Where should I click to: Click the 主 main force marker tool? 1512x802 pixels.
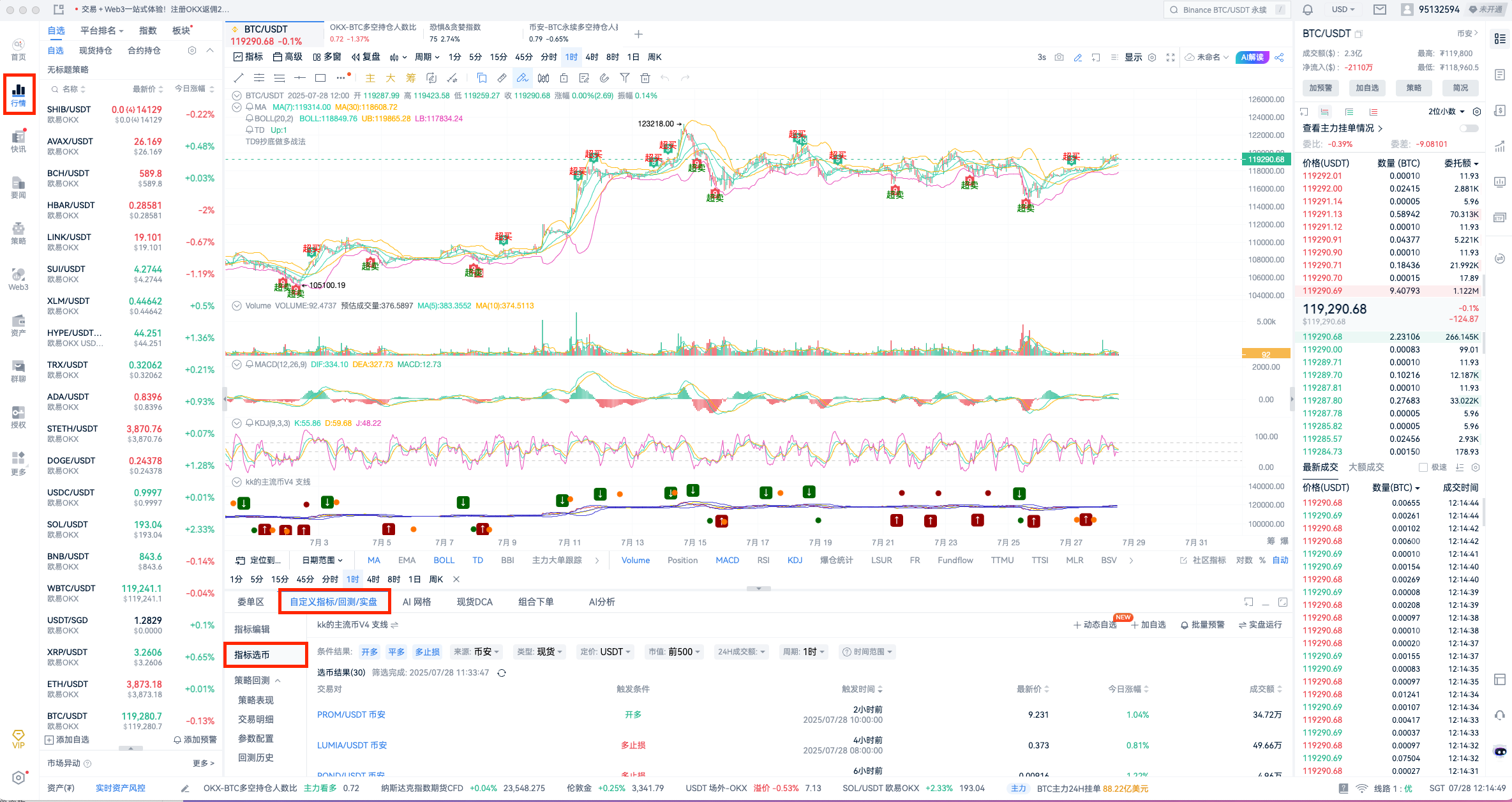pos(370,78)
